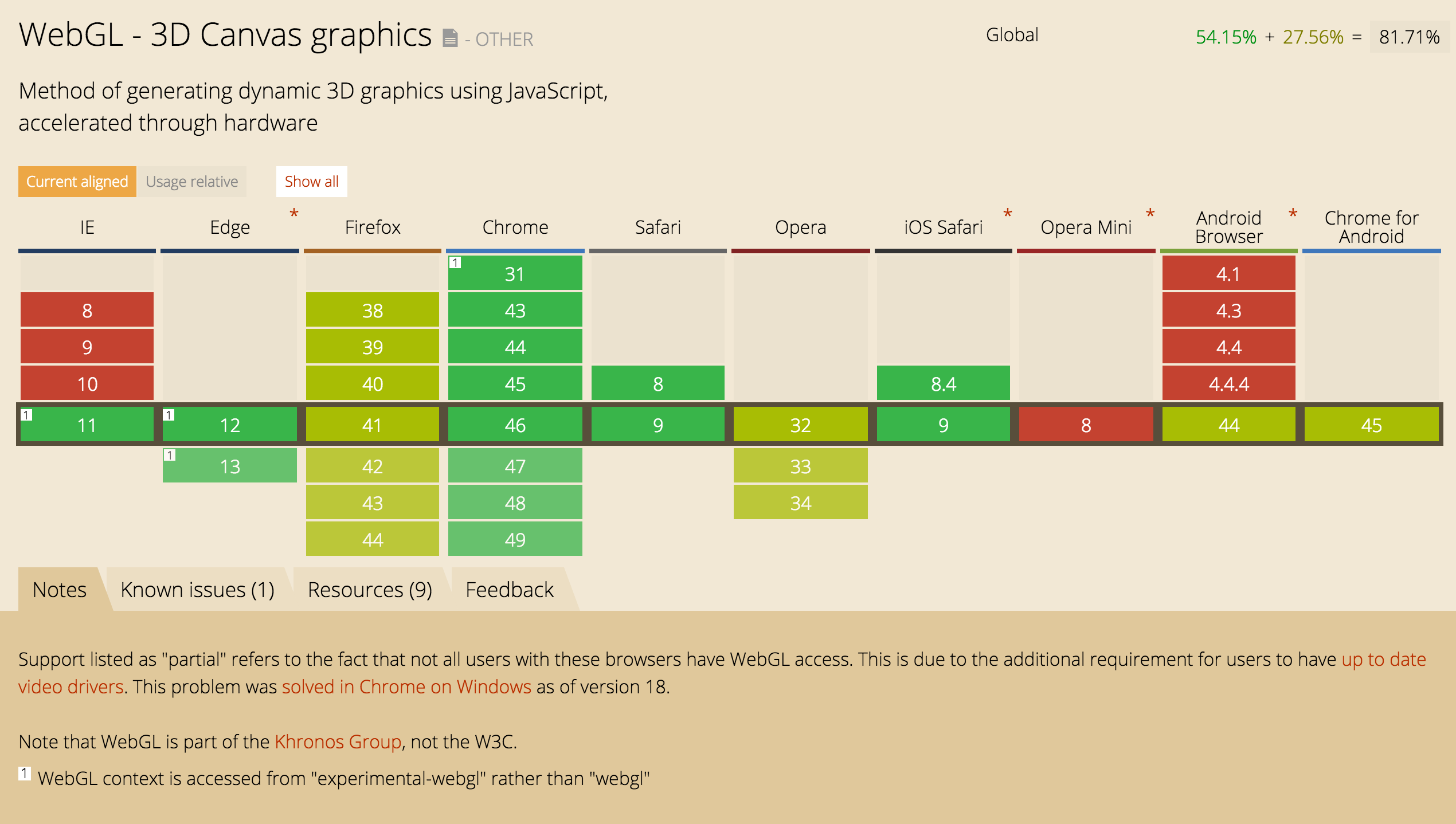Switch to Usage relative view
This screenshot has height=824, width=1456.
point(191,182)
